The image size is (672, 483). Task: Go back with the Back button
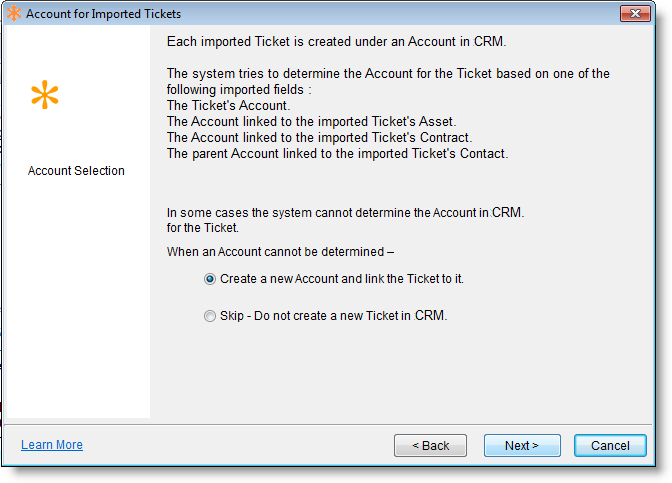click(430, 446)
